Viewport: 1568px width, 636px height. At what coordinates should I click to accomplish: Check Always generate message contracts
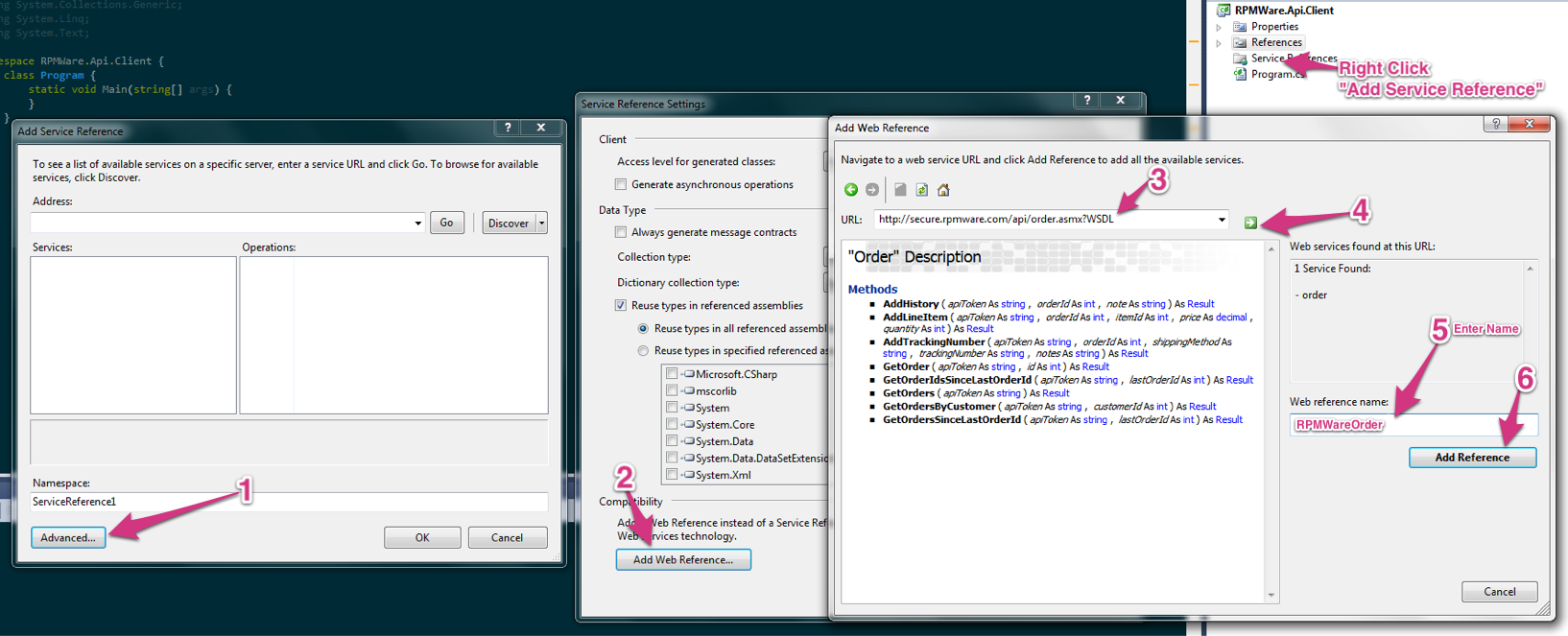621,232
